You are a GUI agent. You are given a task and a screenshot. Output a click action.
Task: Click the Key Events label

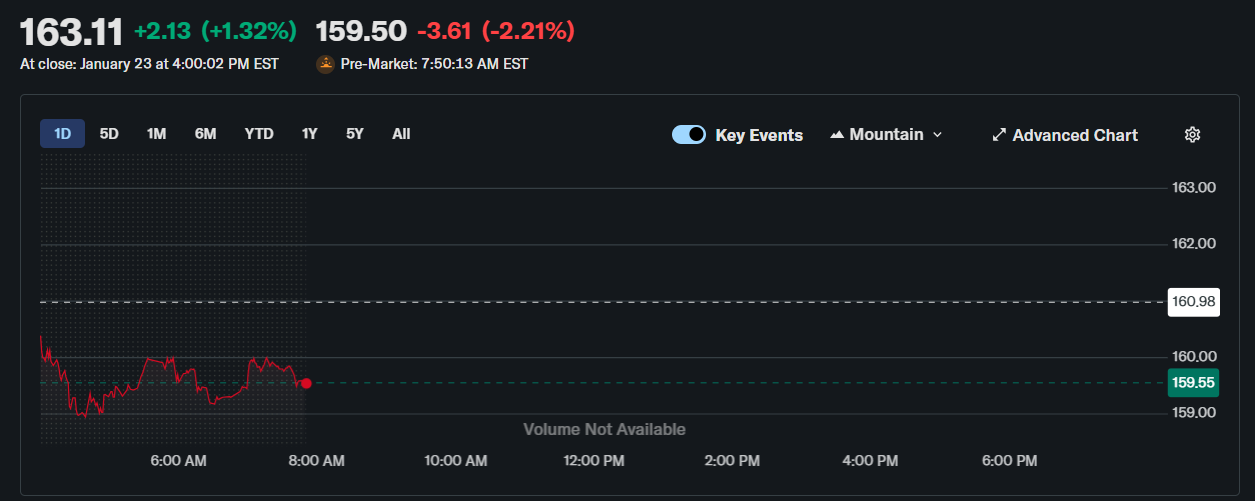(759, 135)
